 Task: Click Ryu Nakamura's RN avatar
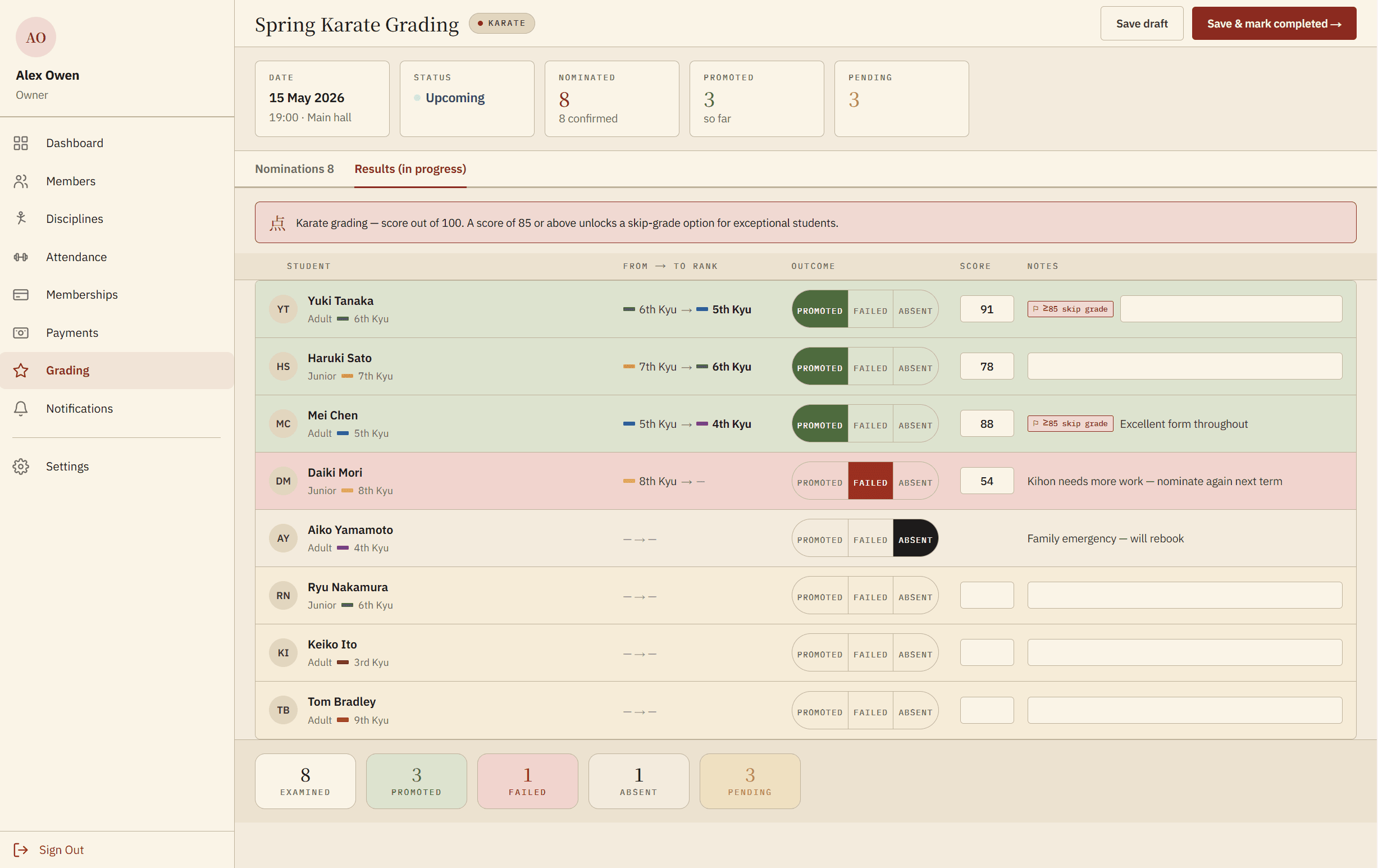(283, 595)
